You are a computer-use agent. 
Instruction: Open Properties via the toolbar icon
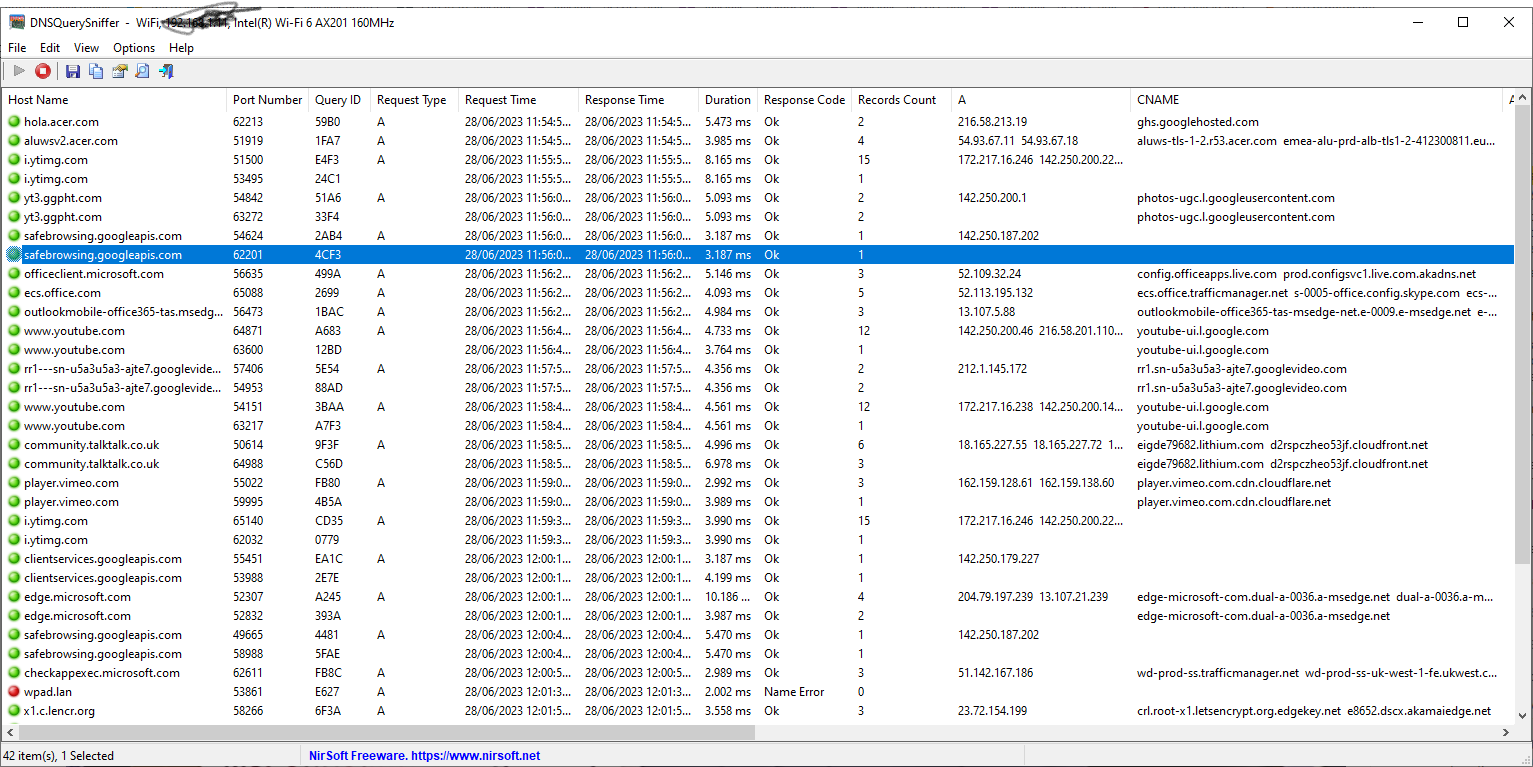[120, 71]
